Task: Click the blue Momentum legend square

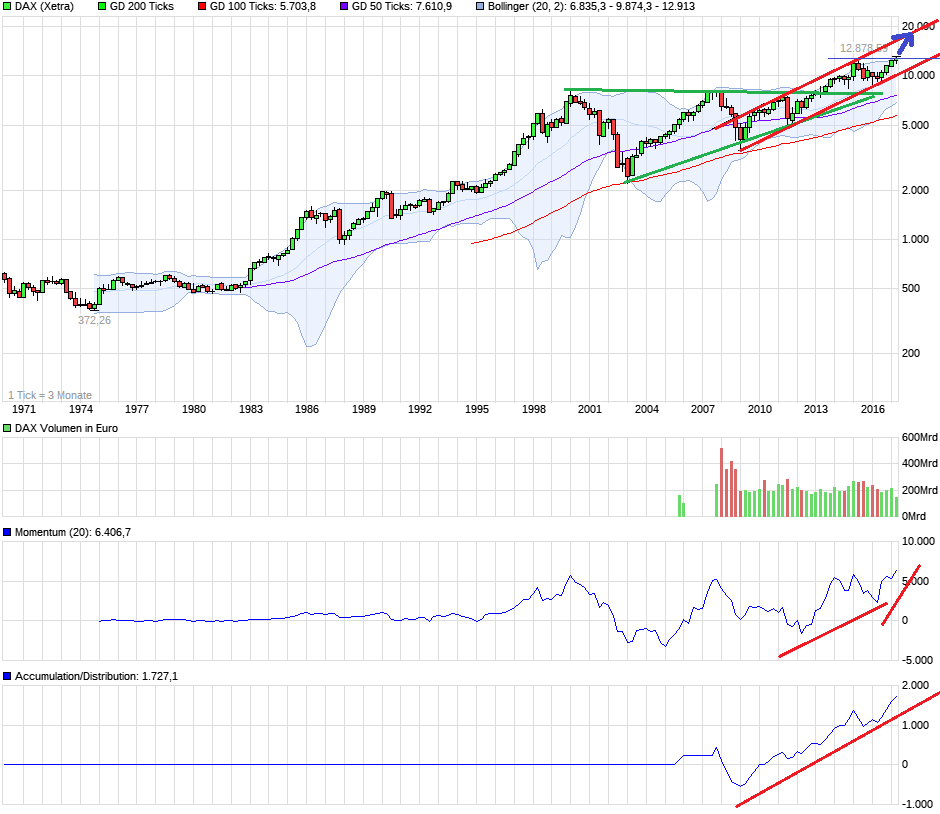Action: click(7, 532)
